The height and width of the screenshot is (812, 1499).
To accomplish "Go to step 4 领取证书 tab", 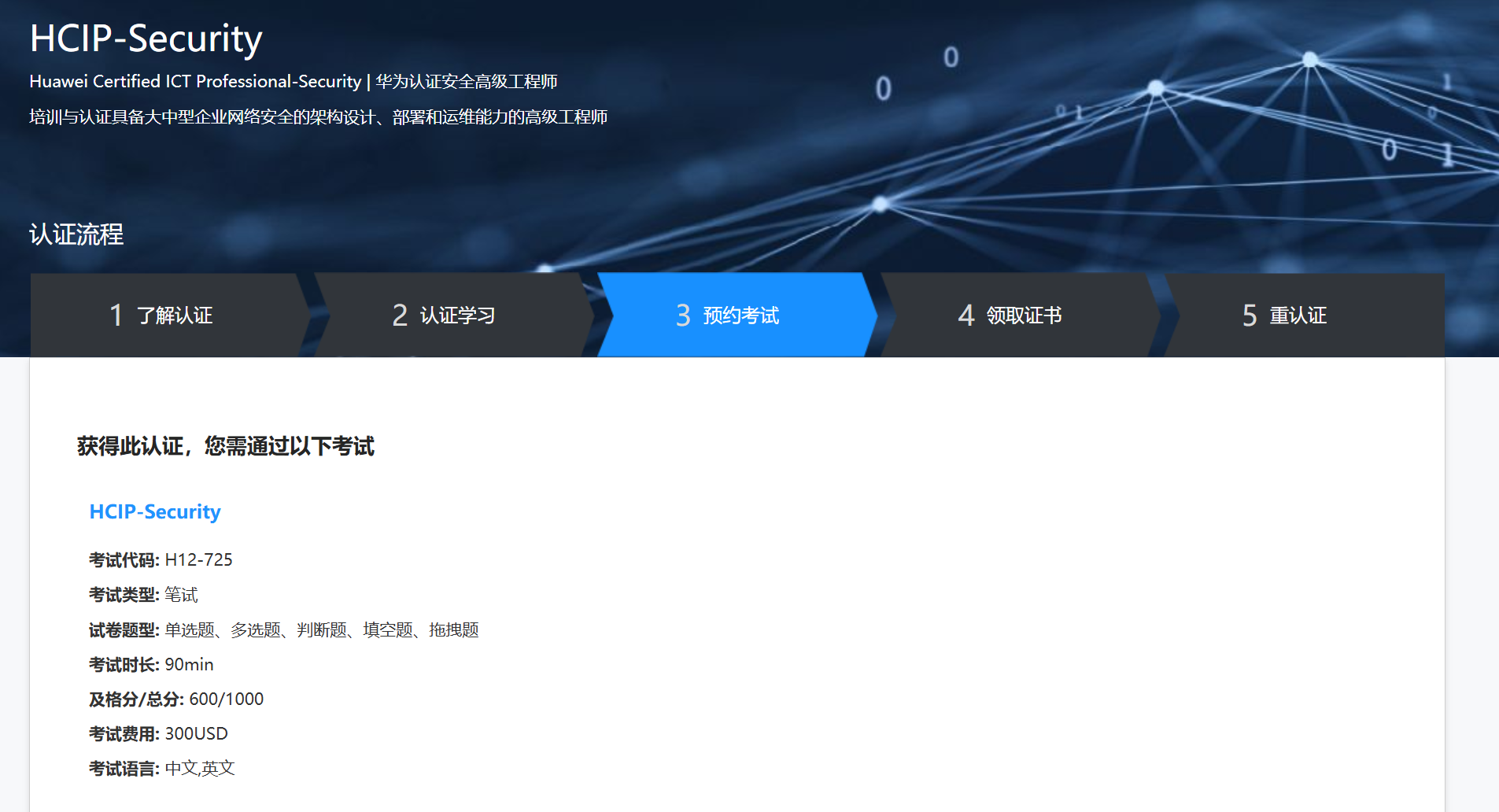I will click(x=1019, y=315).
